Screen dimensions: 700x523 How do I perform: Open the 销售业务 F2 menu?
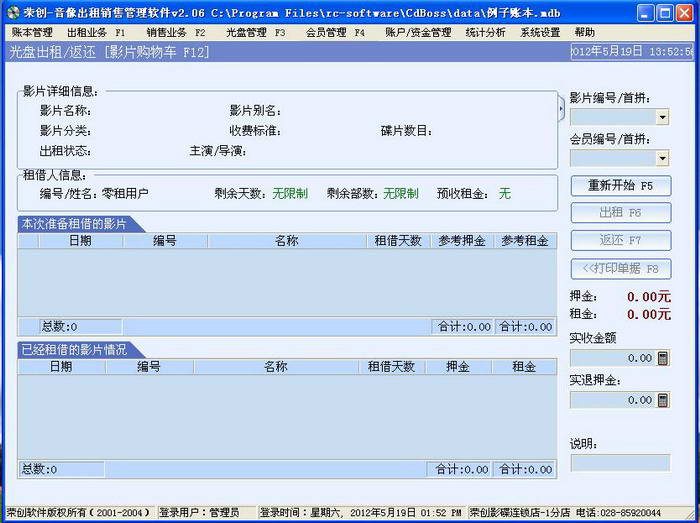tap(176, 33)
